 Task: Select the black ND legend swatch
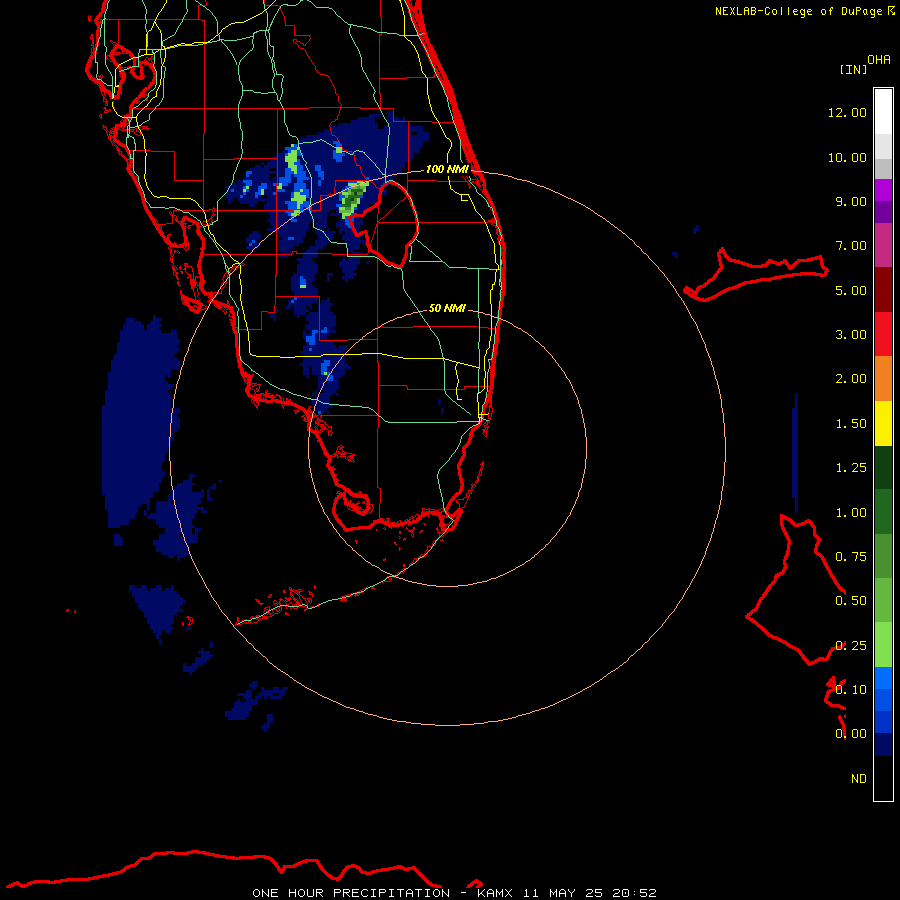(883, 778)
